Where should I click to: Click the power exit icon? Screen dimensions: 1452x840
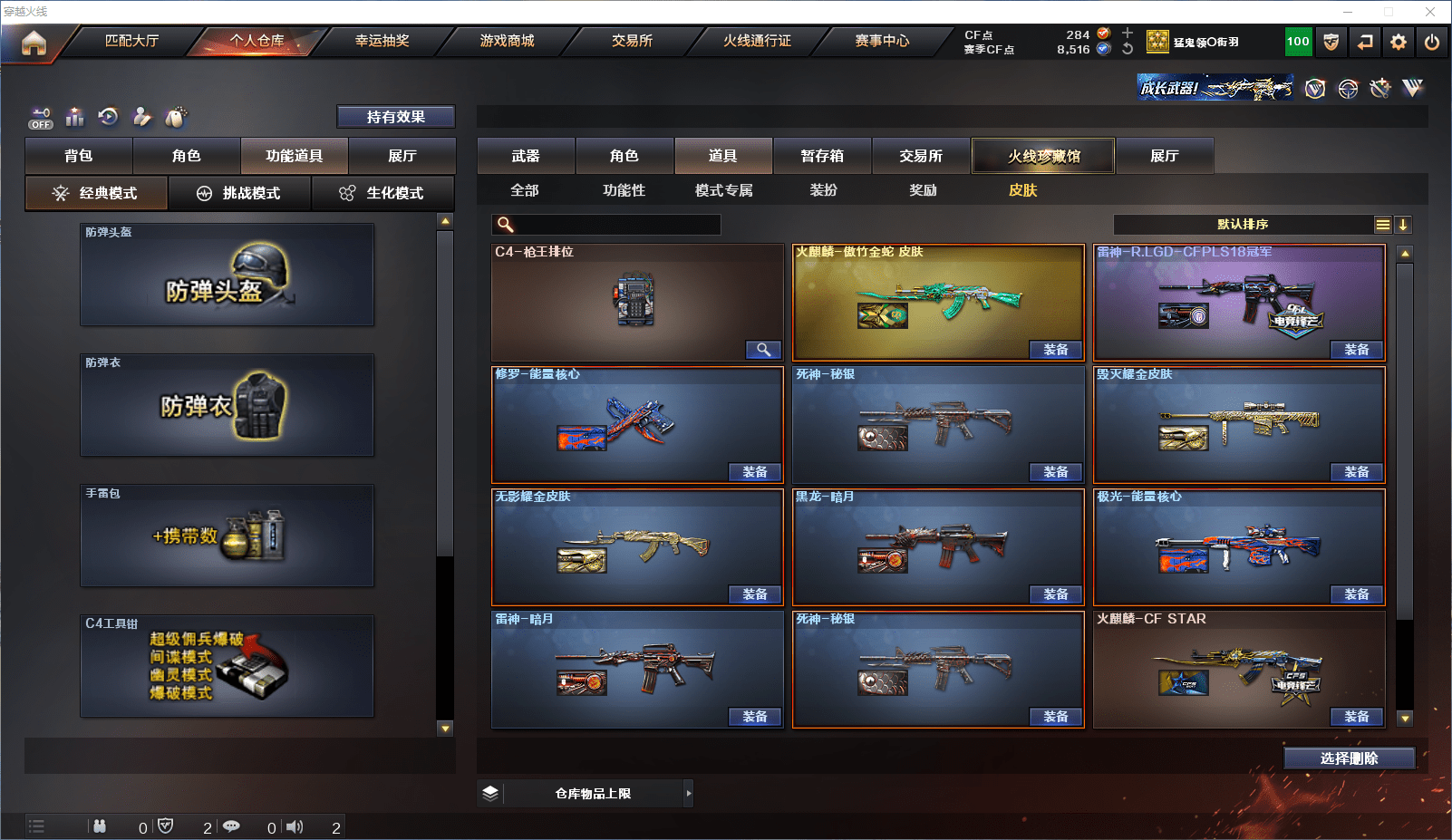coord(1432,42)
